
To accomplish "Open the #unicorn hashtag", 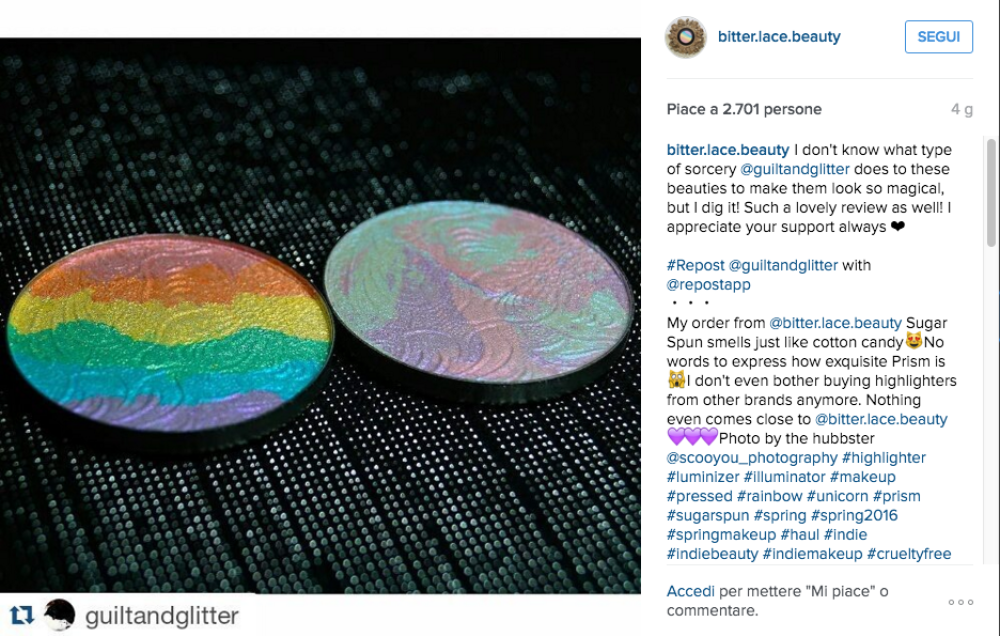I will tap(837, 496).
